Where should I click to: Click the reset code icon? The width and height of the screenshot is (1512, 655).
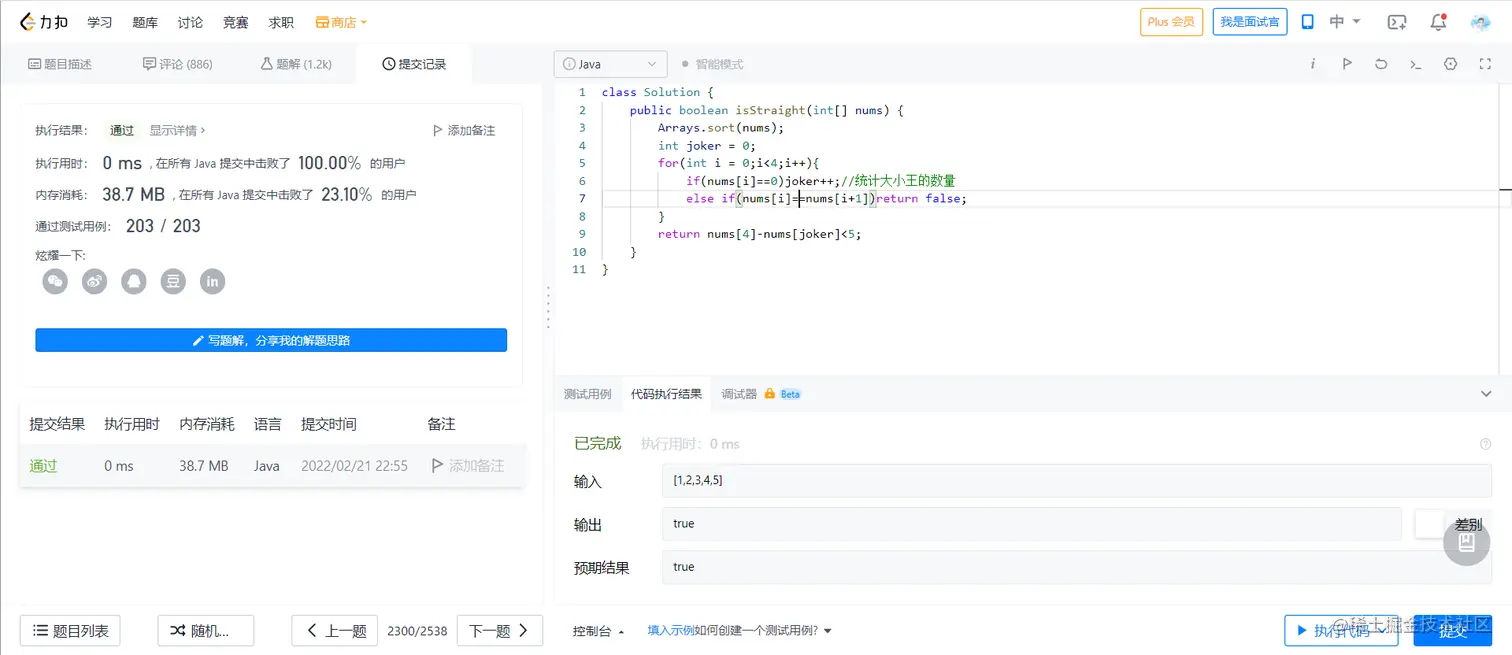(x=1381, y=64)
